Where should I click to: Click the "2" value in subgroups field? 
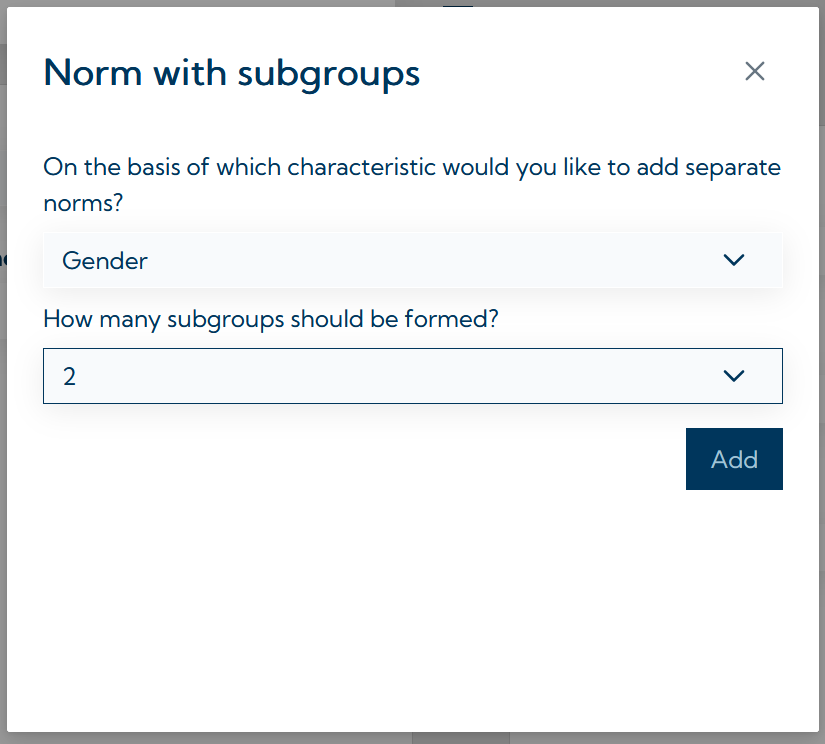coord(69,377)
